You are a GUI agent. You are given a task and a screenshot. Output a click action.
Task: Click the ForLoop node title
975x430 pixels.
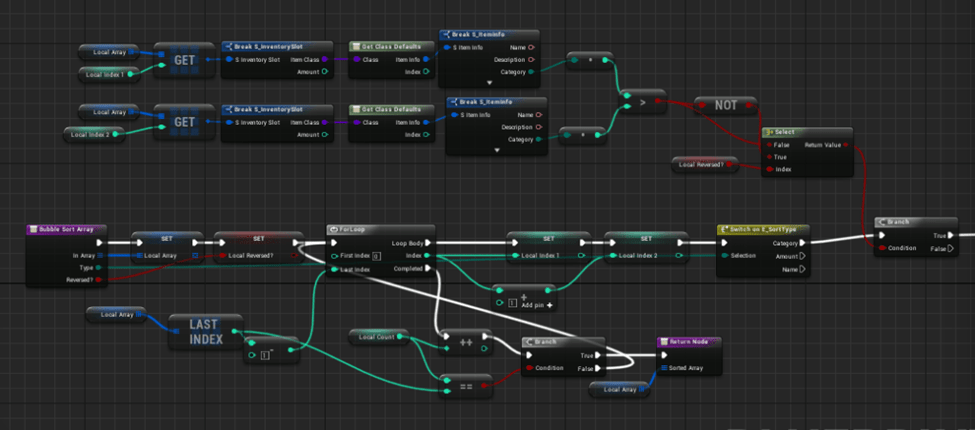352,229
